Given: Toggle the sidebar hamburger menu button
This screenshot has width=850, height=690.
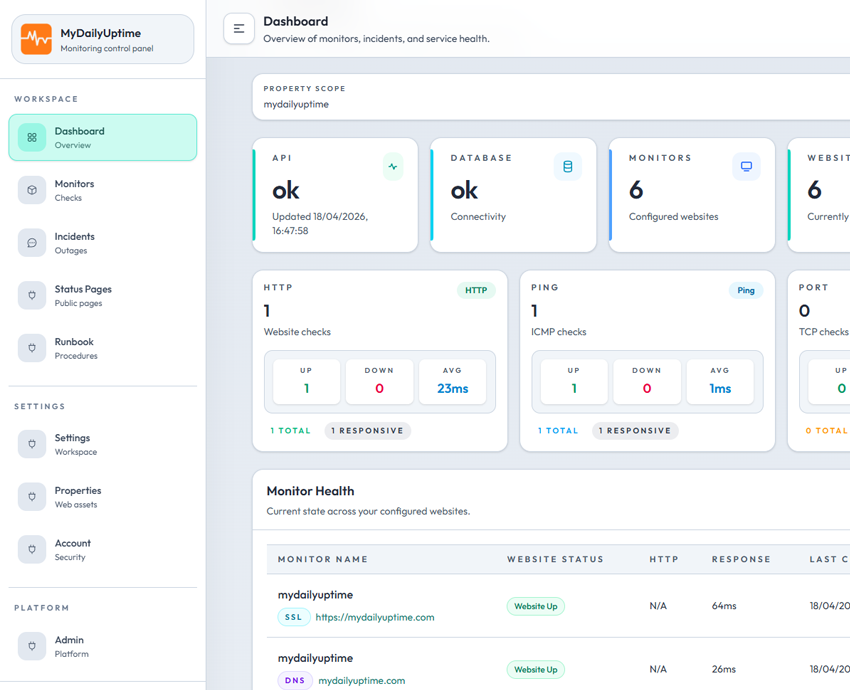Looking at the screenshot, I should tap(239, 29).
